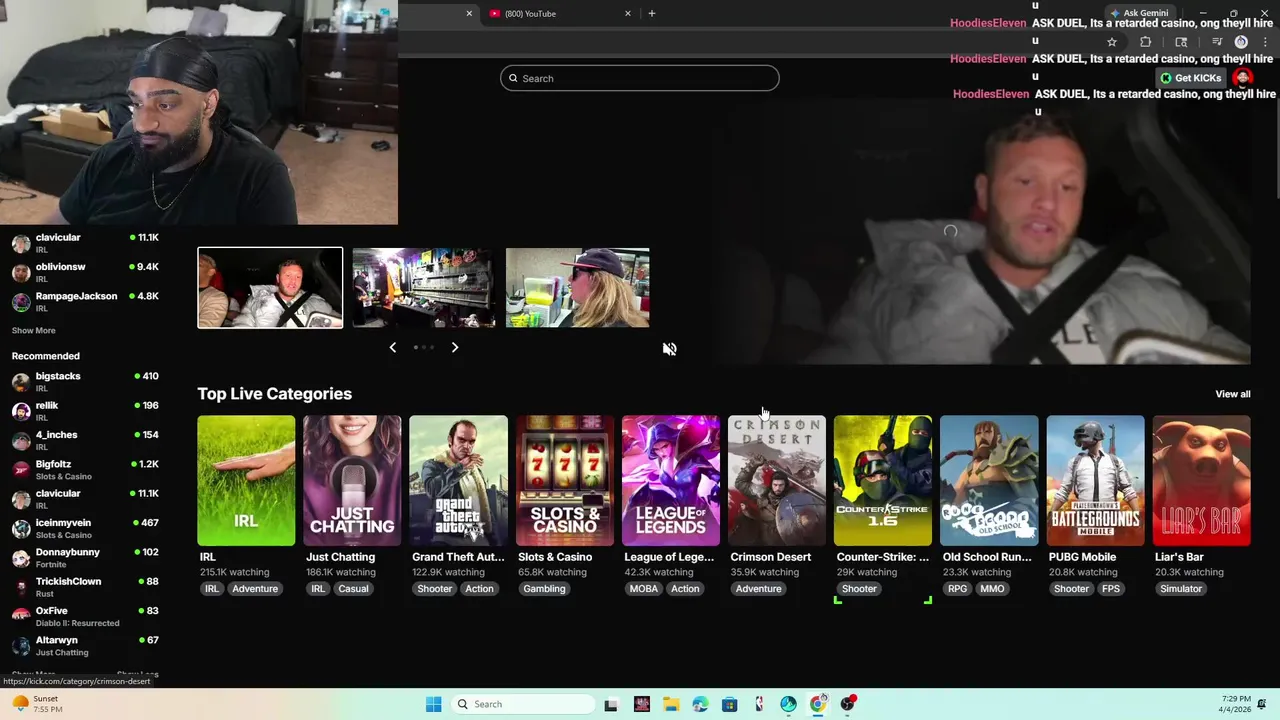Select the colorful room stream thumbnail
This screenshot has height=720, width=1280.
423,288
